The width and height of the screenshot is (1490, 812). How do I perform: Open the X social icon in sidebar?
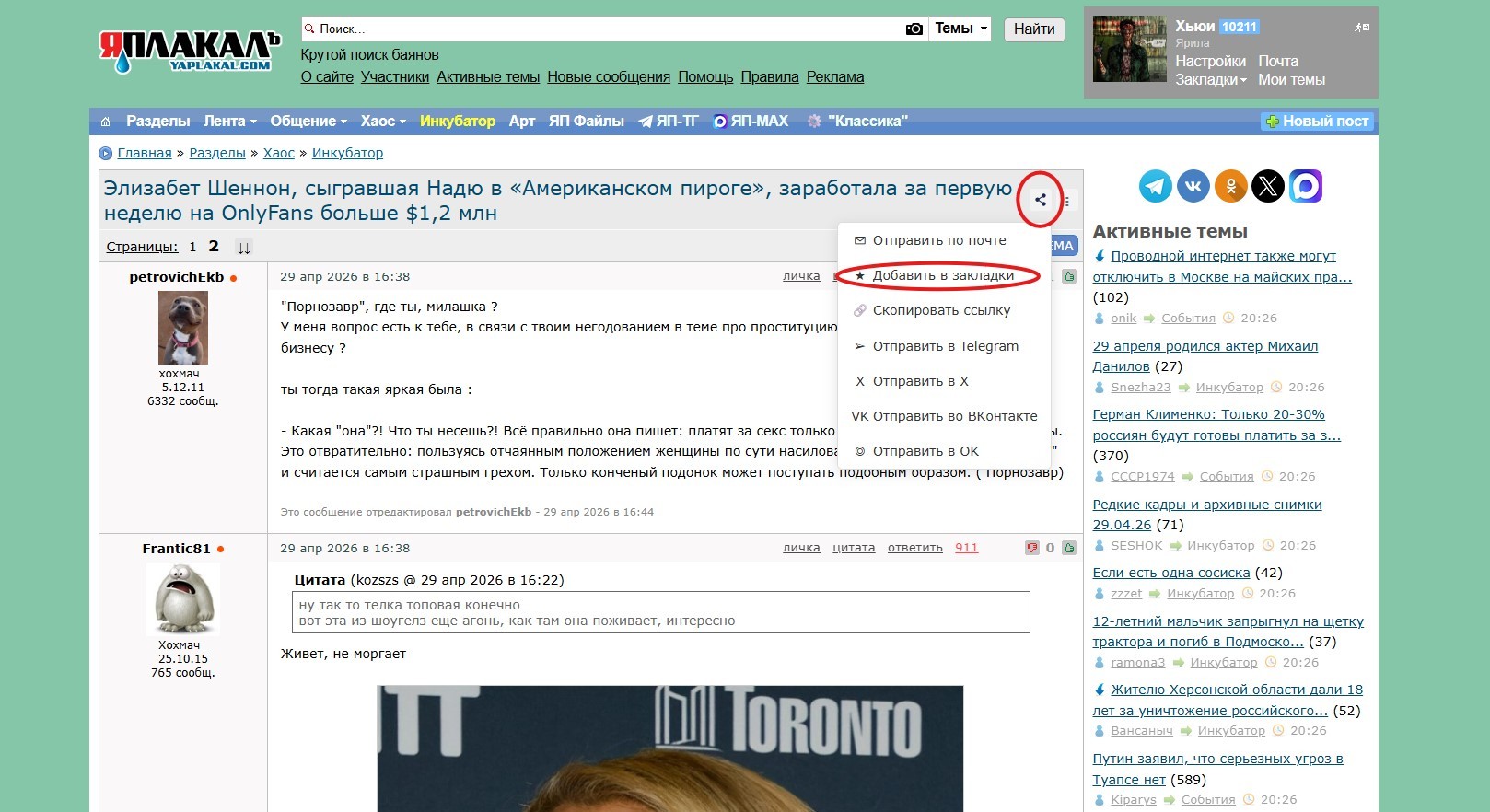(1268, 186)
